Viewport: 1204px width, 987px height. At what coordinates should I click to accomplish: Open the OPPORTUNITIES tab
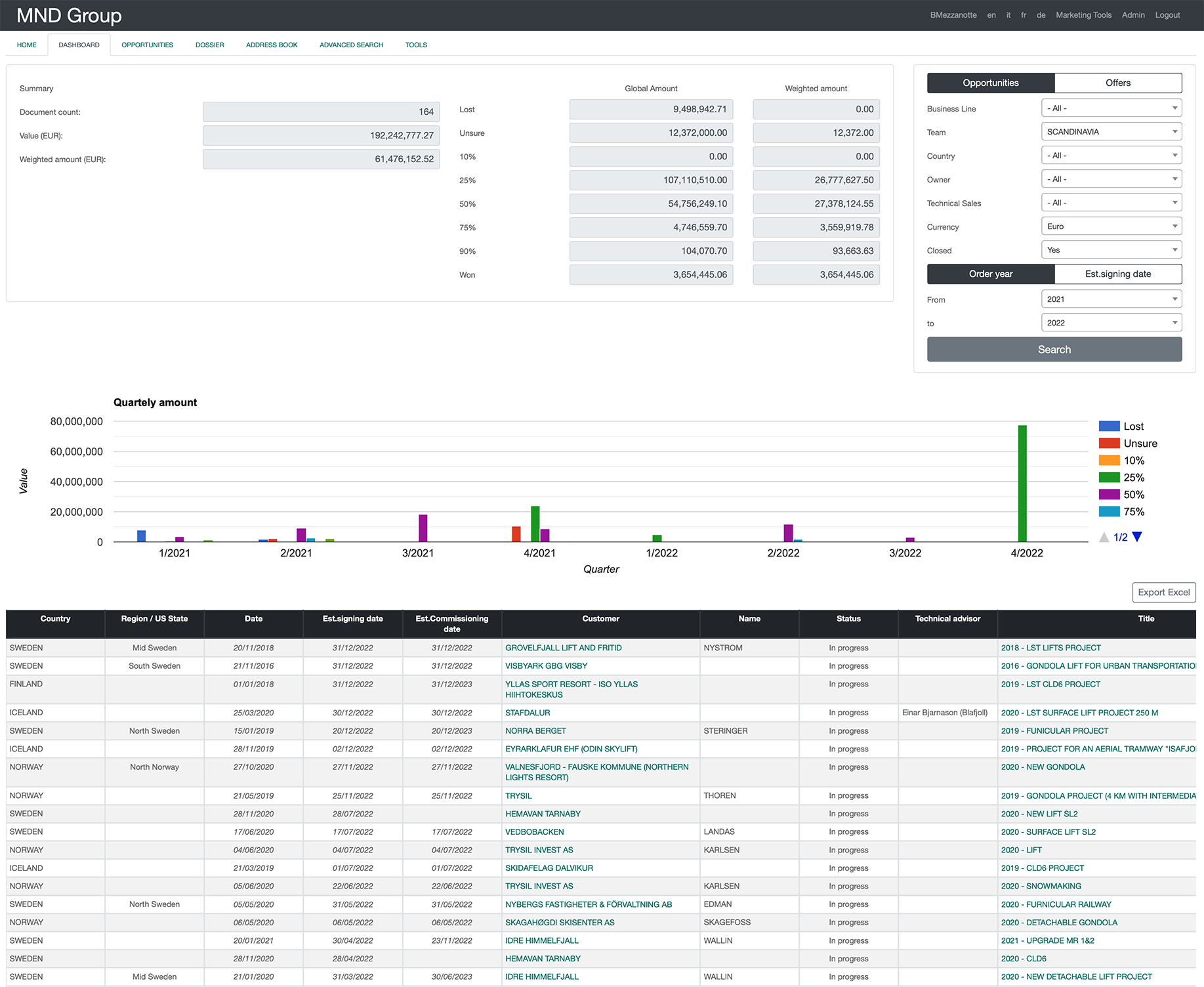[x=148, y=45]
